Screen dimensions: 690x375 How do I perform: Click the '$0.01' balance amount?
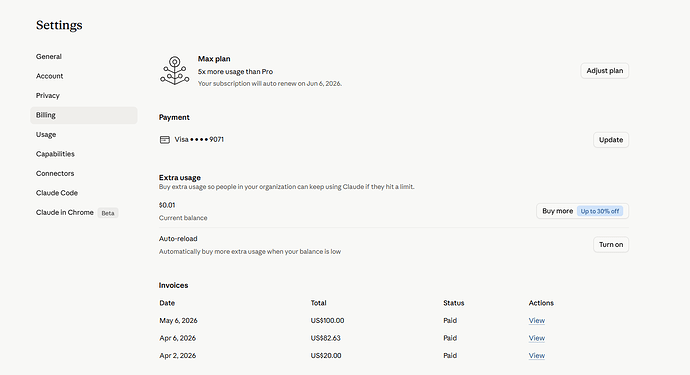pos(167,205)
